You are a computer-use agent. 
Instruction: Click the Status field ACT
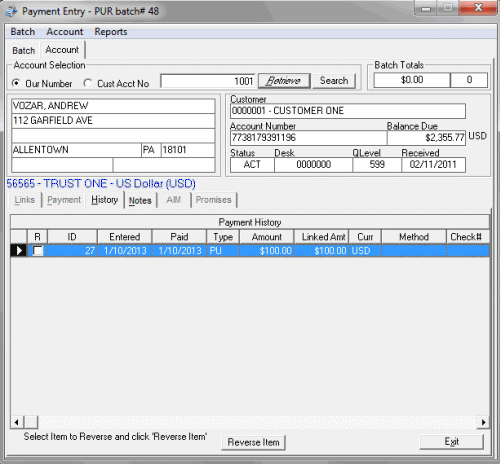[252, 165]
